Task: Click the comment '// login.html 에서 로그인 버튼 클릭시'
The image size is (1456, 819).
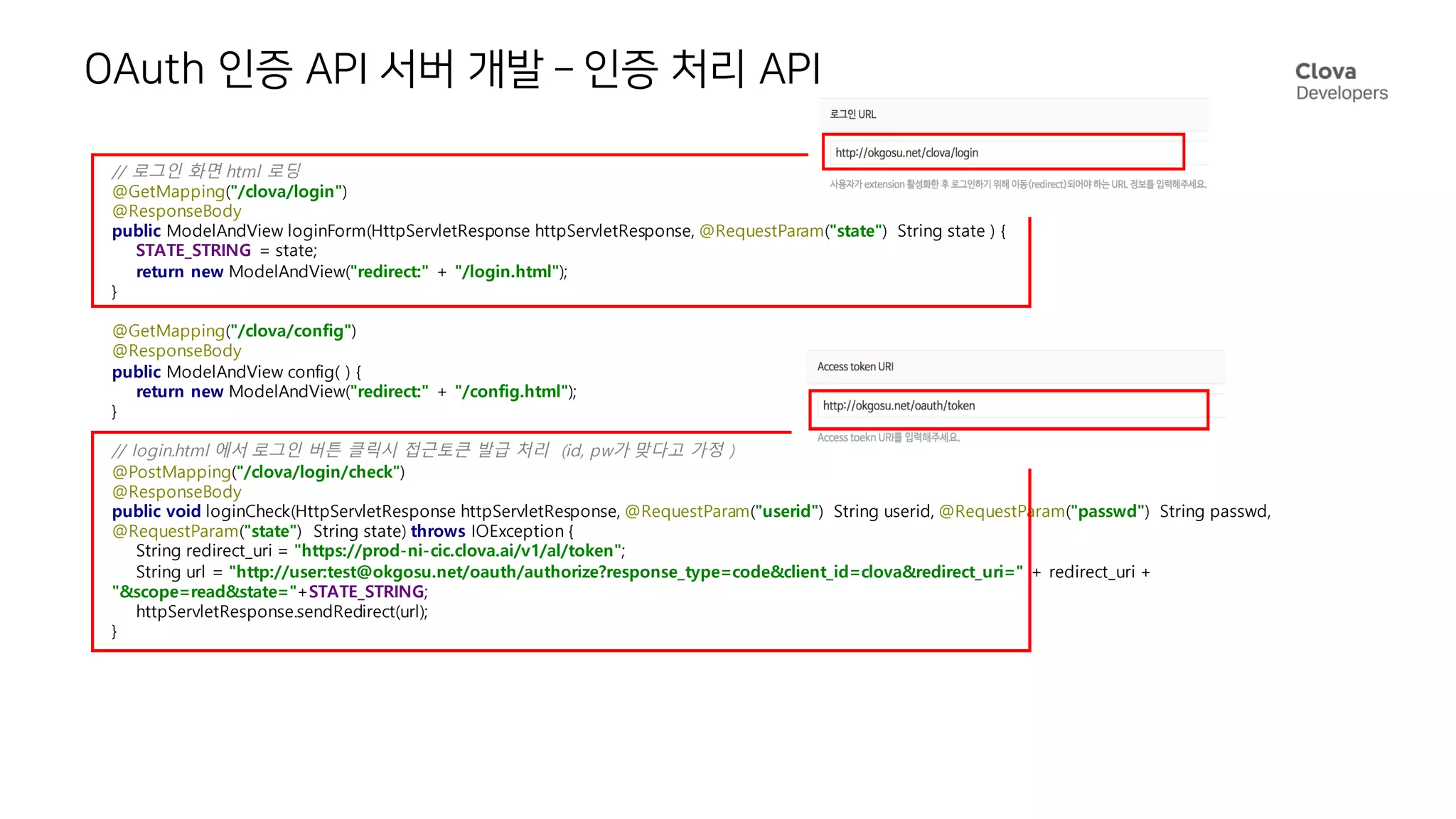Action: click(x=423, y=450)
